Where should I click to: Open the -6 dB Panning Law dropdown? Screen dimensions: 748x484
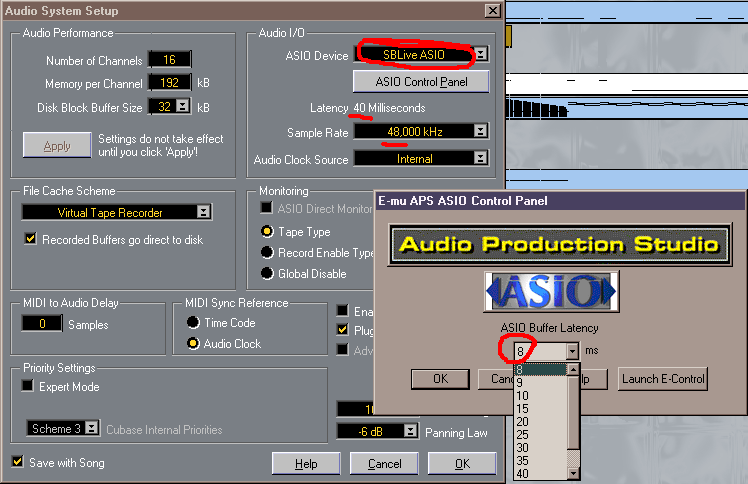point(410,431)
